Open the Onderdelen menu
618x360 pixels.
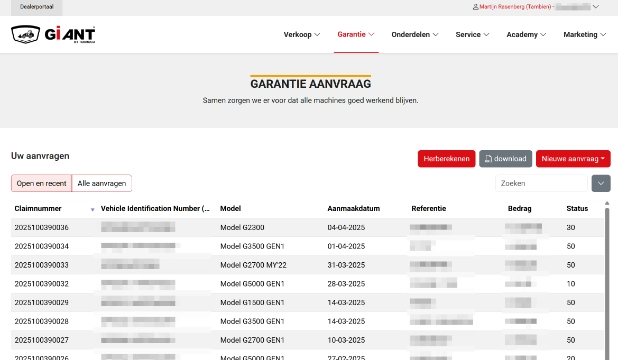pos(415,35)
